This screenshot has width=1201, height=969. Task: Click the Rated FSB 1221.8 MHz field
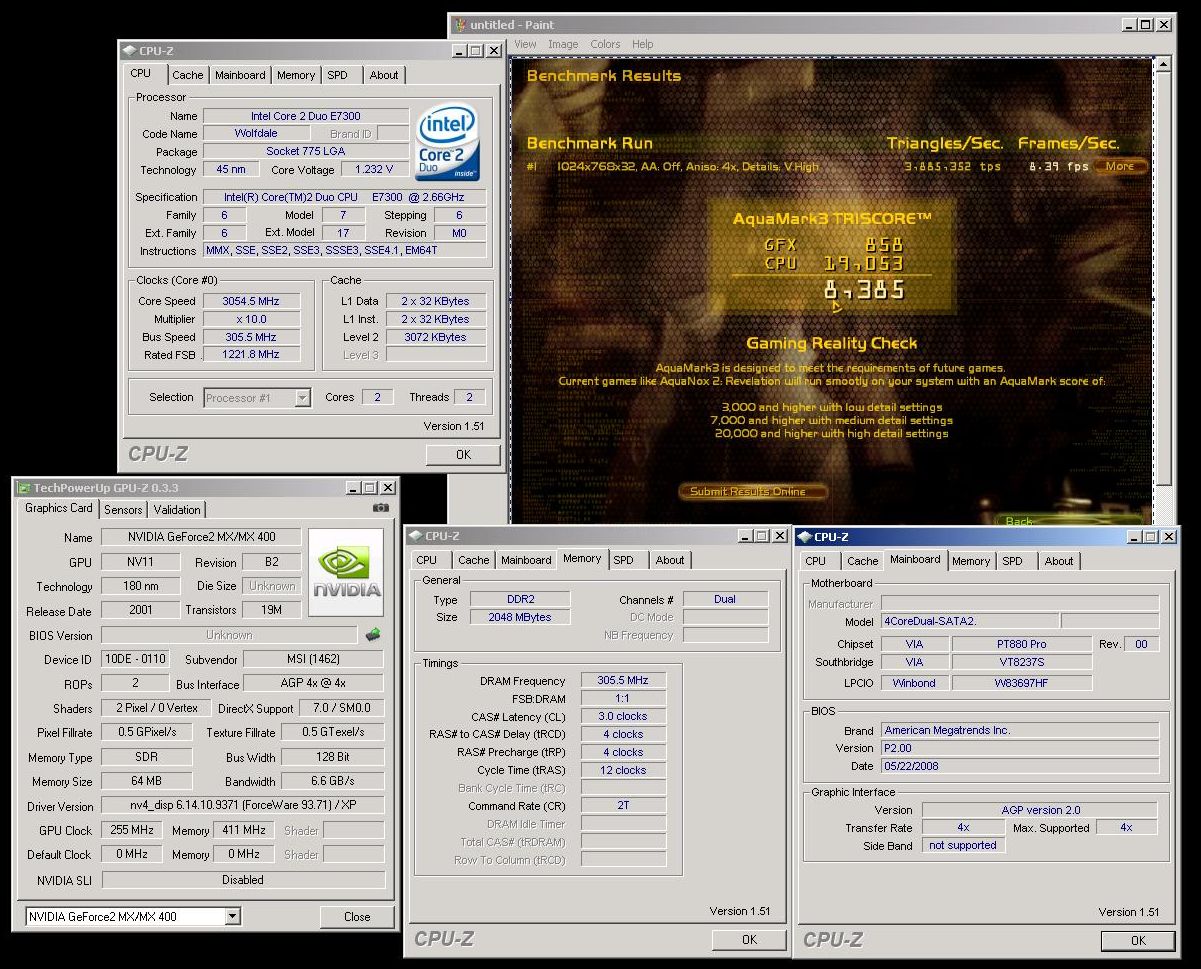pos(251,354)
